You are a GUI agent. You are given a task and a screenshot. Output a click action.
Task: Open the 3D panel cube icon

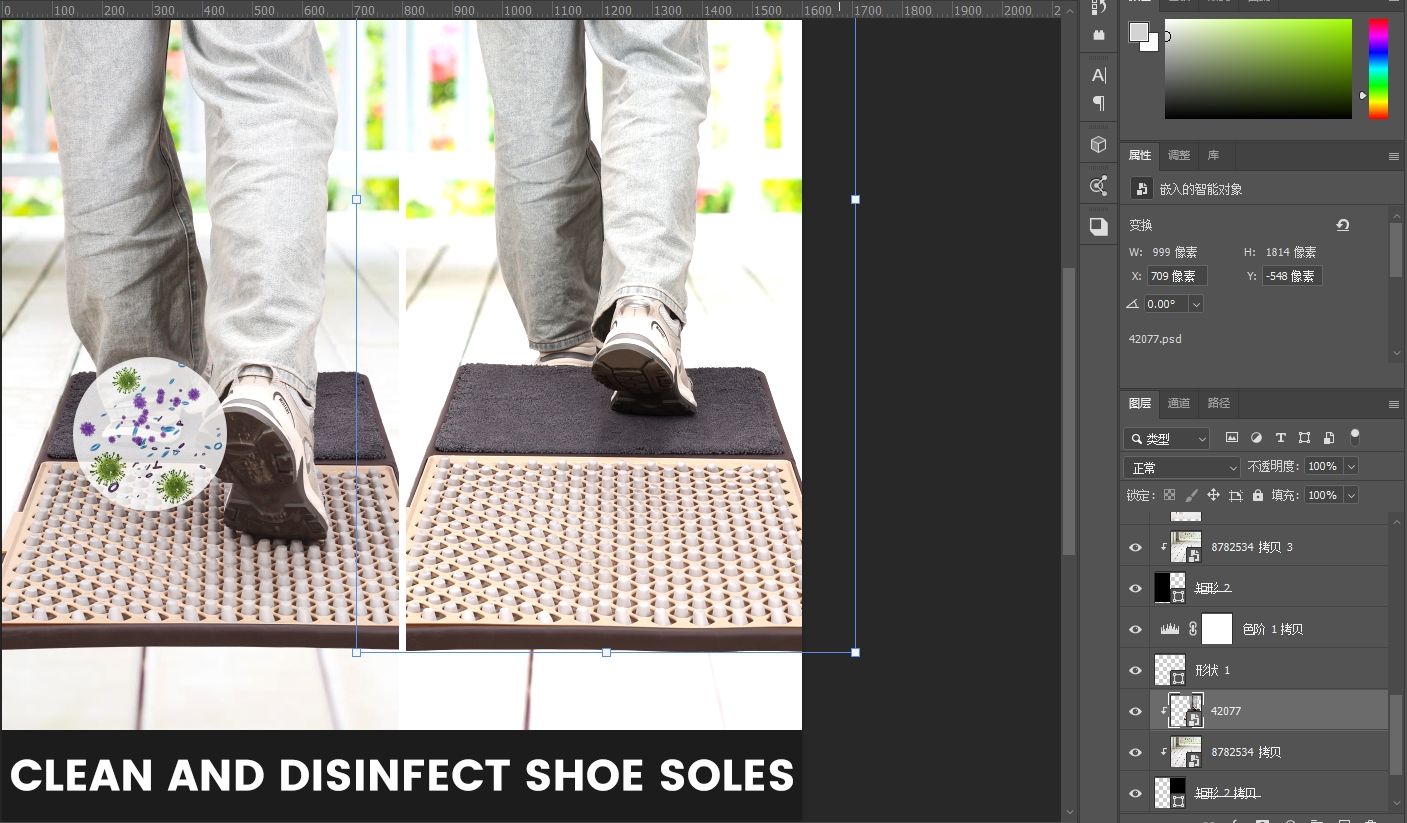point(1098,145)
